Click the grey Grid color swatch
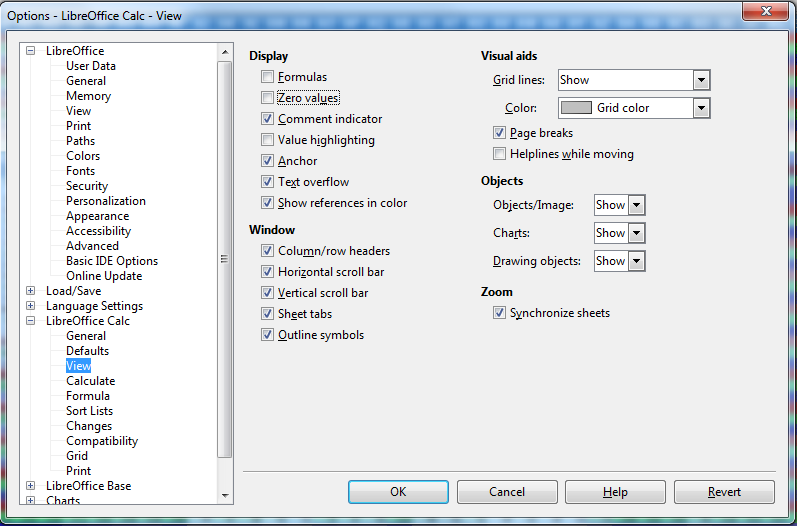Image resolution: width=797 pixels, height=526 pixels. (576, 108)
